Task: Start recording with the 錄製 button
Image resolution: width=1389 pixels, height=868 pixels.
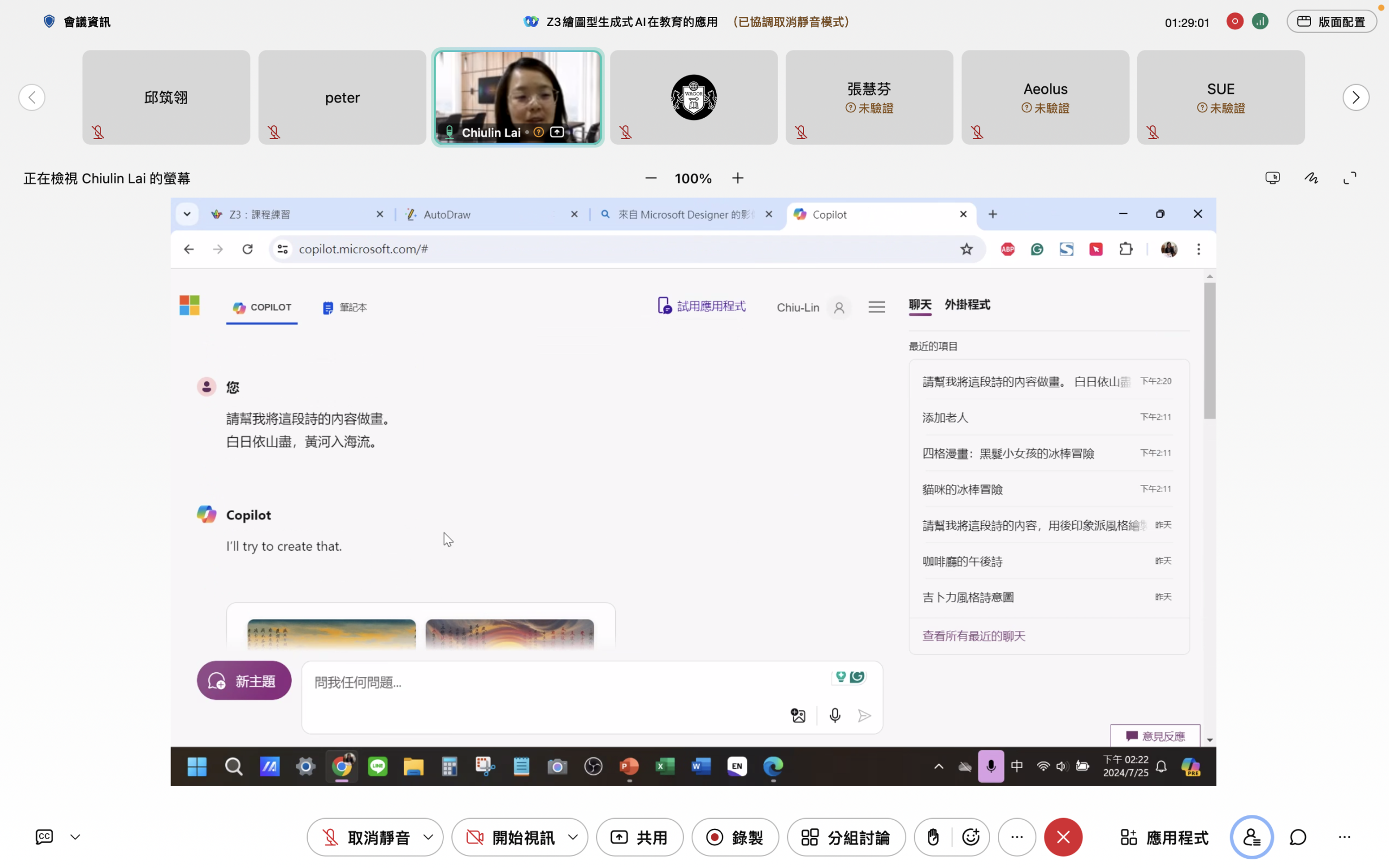Action: [735, 837]
